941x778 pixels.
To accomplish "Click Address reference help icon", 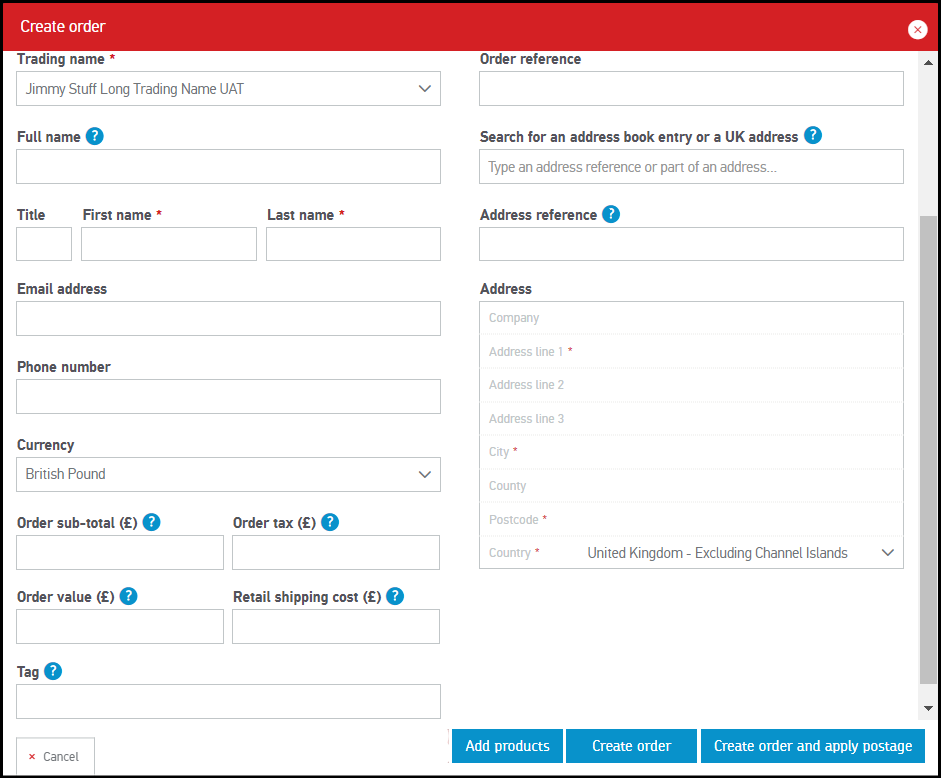I will pos(611,214).
